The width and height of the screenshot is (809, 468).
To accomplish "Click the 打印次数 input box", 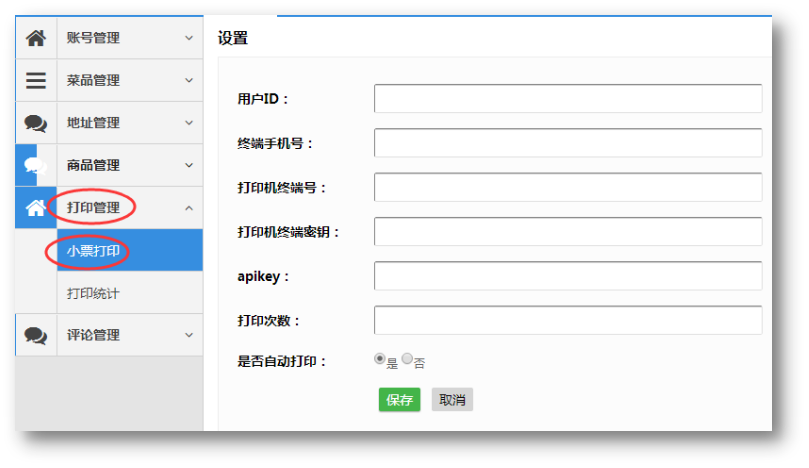I will point(567,320).
